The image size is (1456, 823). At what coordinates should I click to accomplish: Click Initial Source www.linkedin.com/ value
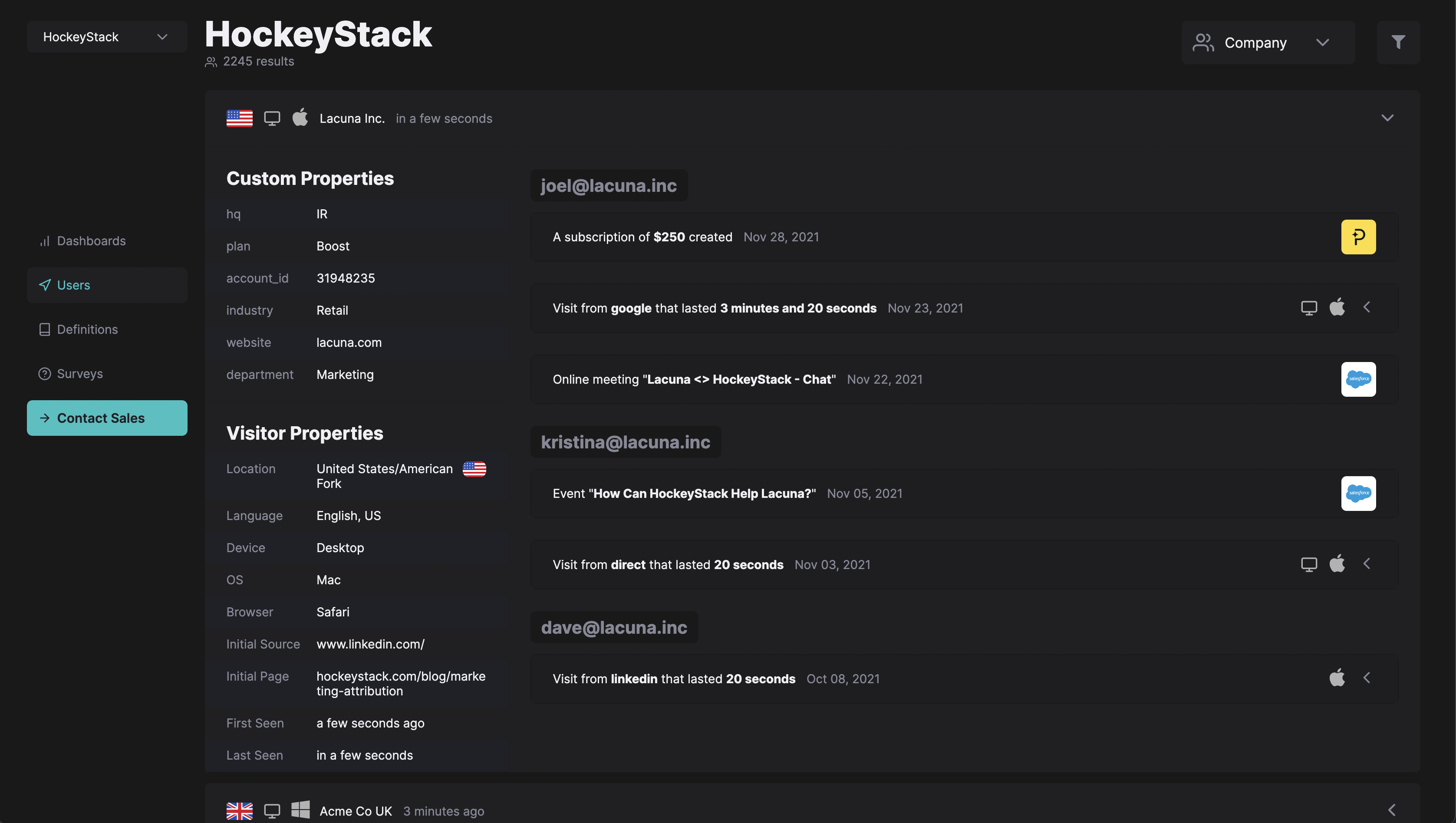point(370,645)
